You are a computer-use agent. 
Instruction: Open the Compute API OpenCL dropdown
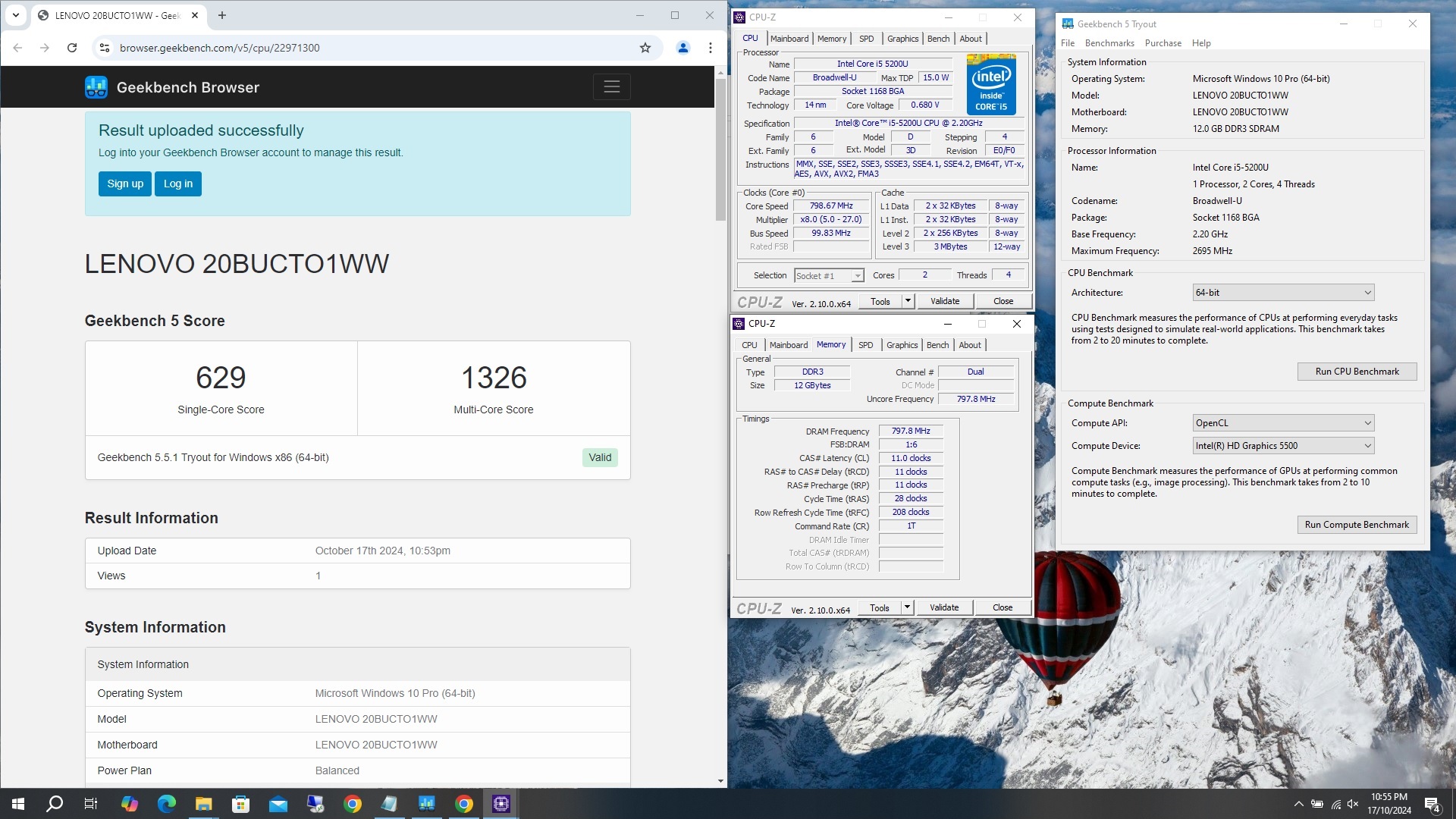click(x=1282, y=423)
